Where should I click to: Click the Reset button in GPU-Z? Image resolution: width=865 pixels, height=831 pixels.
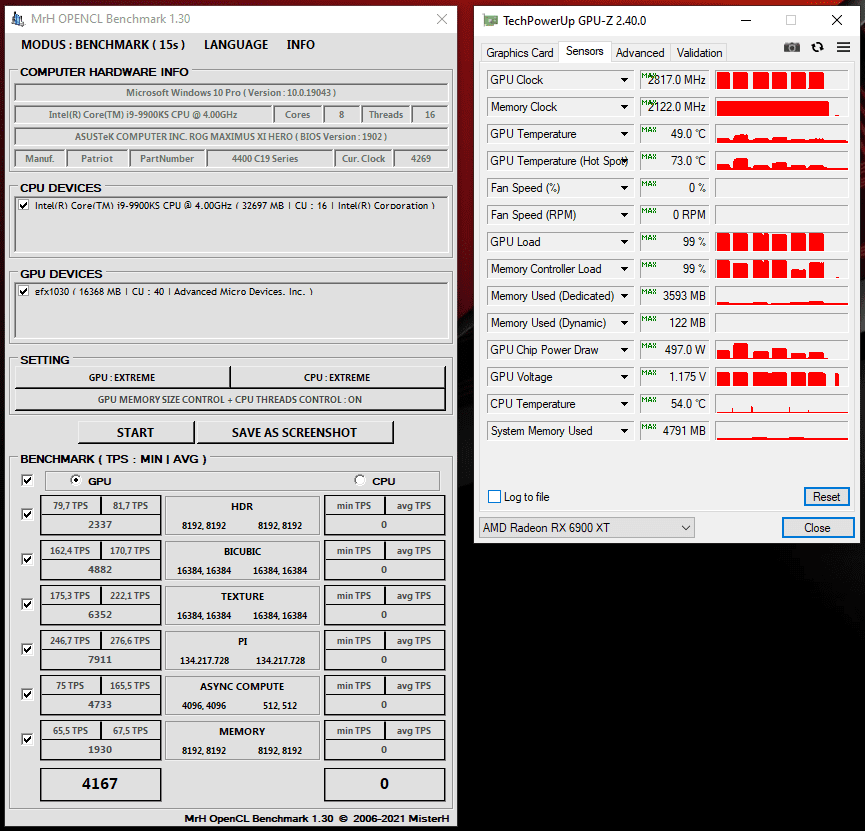[x=826, y=497]
